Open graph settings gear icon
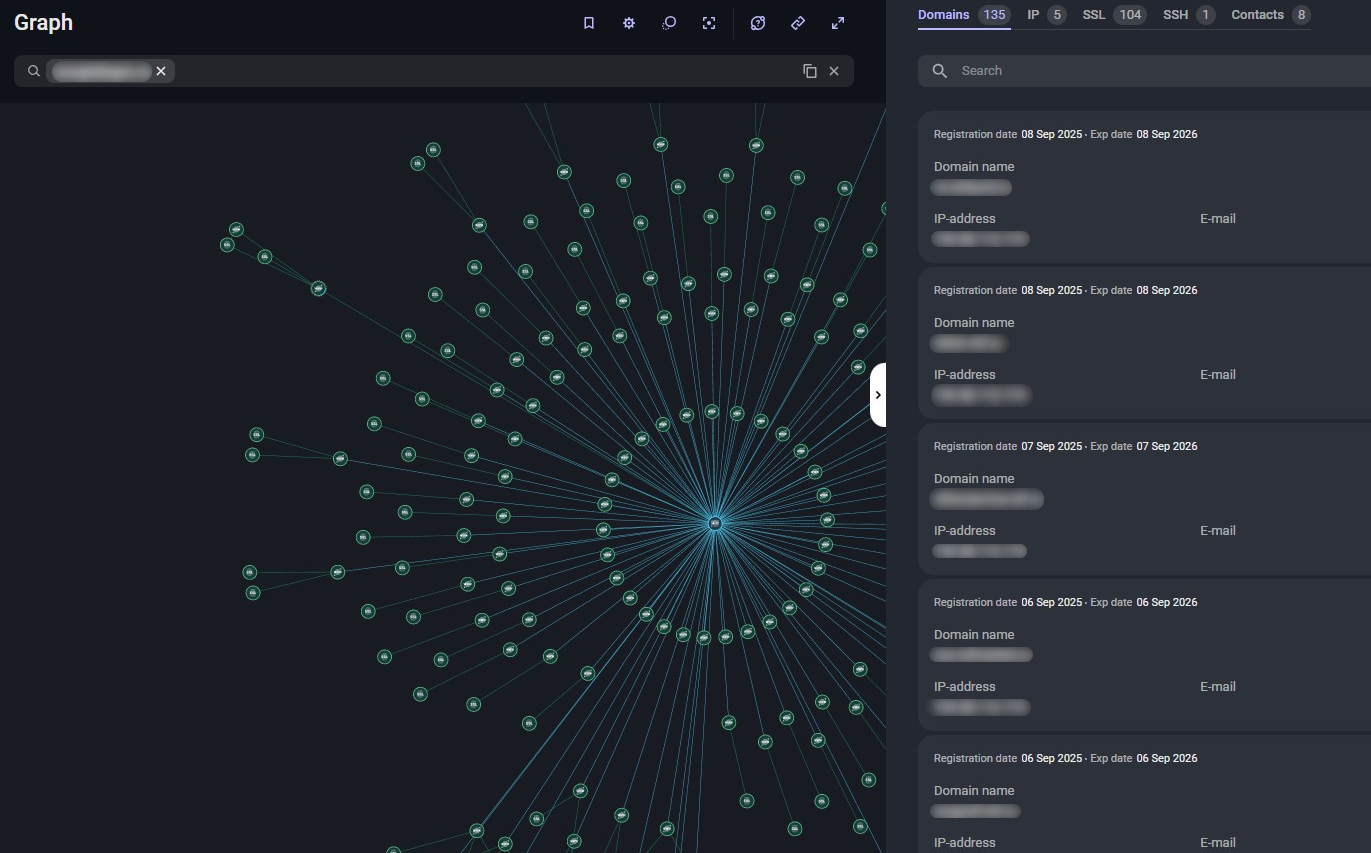 (x=629, y=23)
